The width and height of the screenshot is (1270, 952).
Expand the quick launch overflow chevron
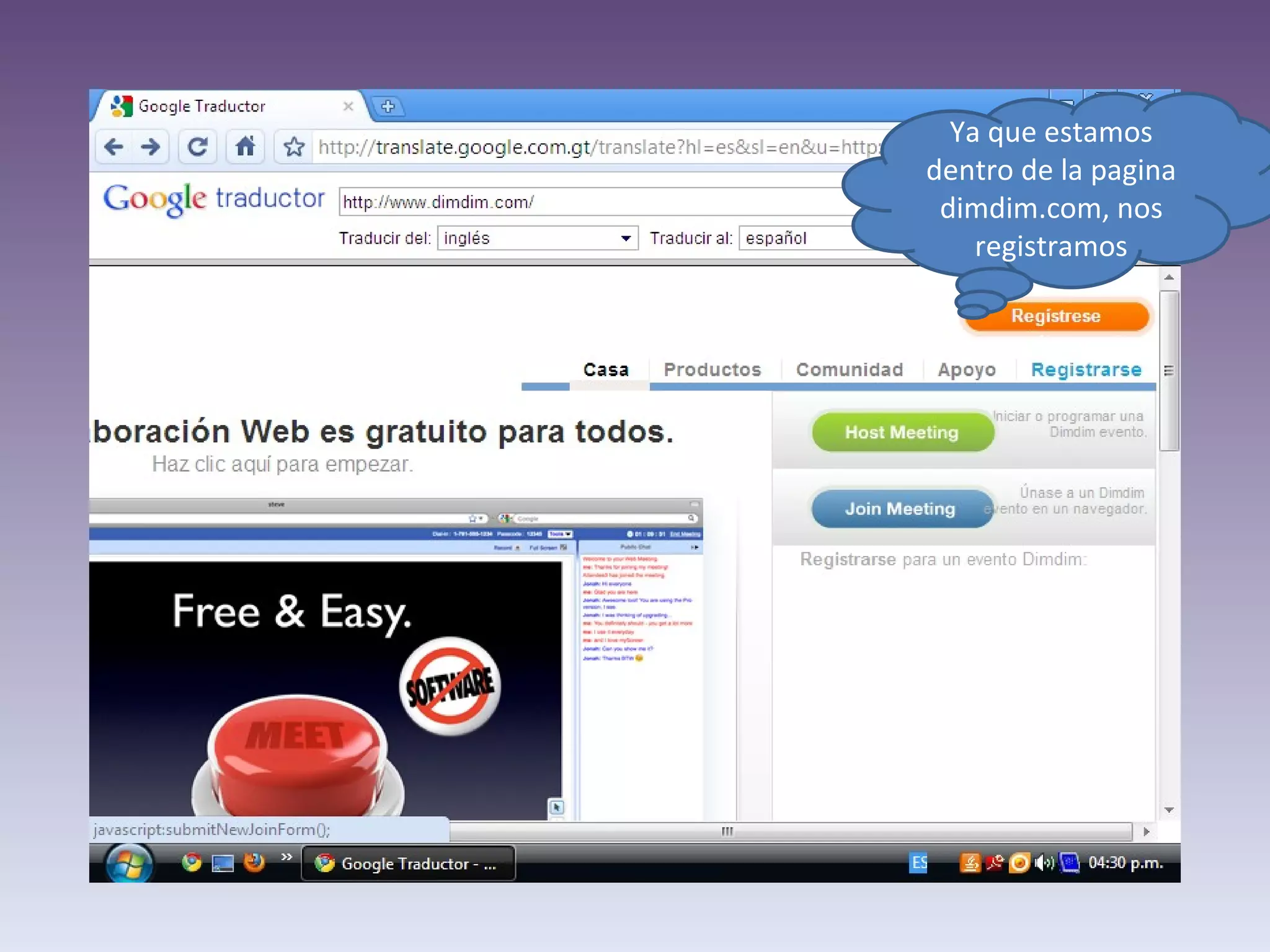point(286,857)
